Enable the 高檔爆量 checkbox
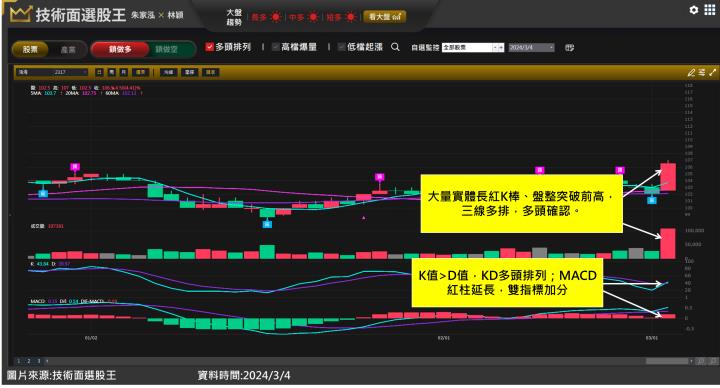This screenshot has height=388, width=720. (x=276, y=47)
